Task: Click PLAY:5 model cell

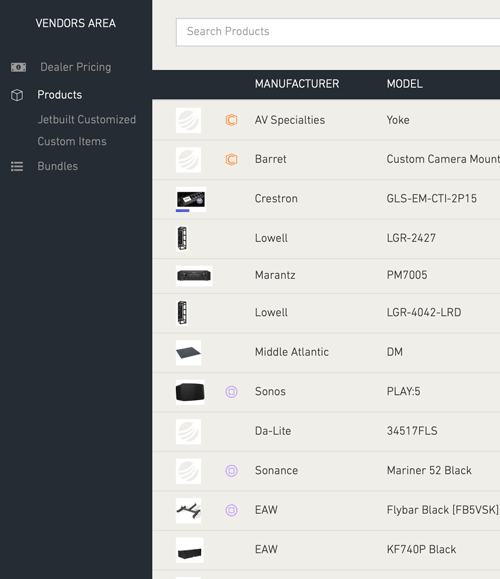Action: (x=404, y=391)
